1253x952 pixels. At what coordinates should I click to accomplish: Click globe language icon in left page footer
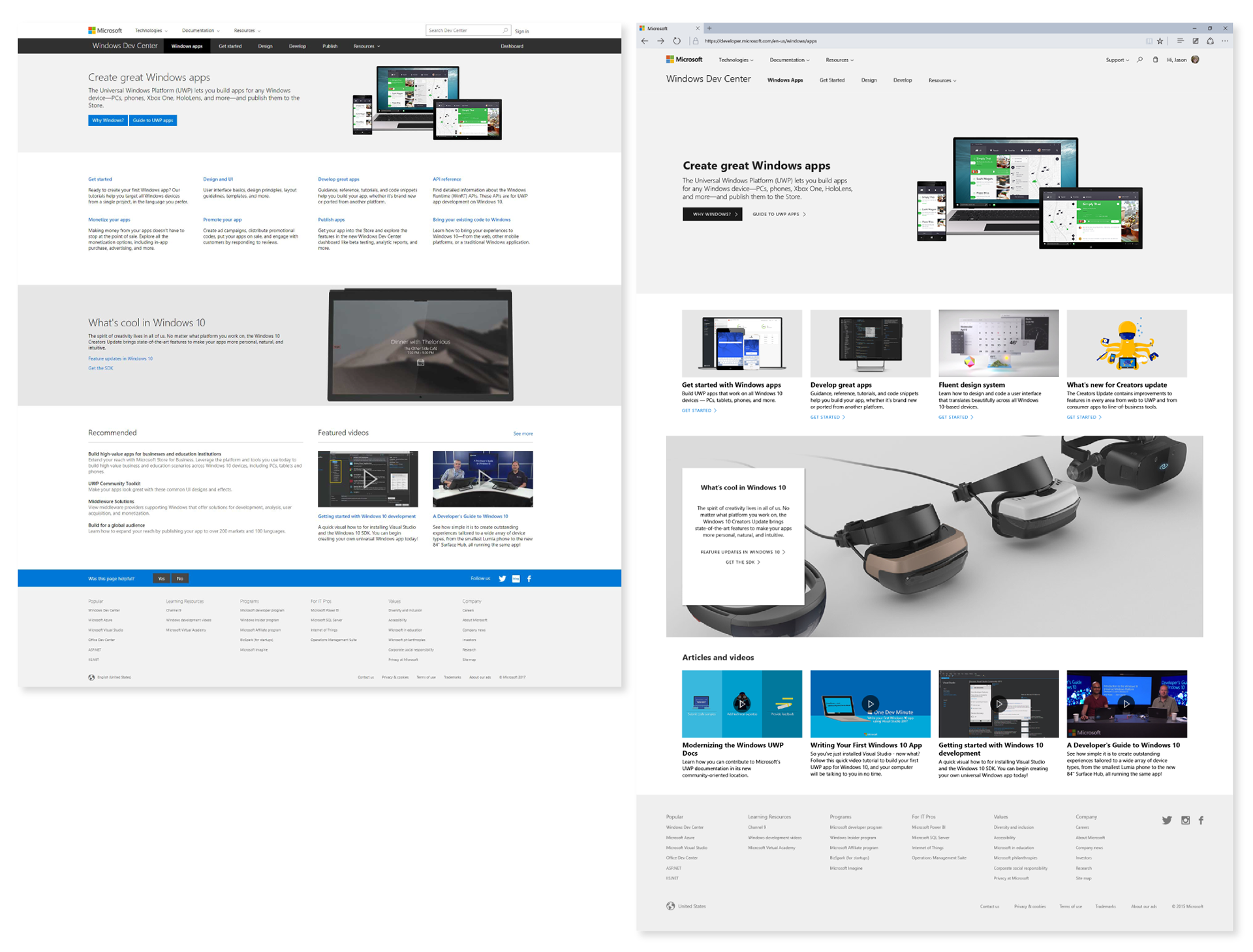(x=91, y=677)
